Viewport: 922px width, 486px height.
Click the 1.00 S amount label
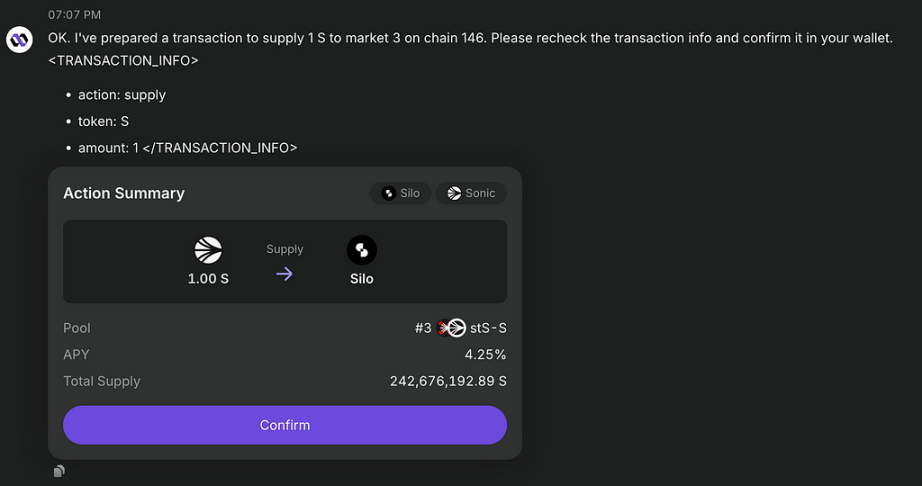coord(208,279)
